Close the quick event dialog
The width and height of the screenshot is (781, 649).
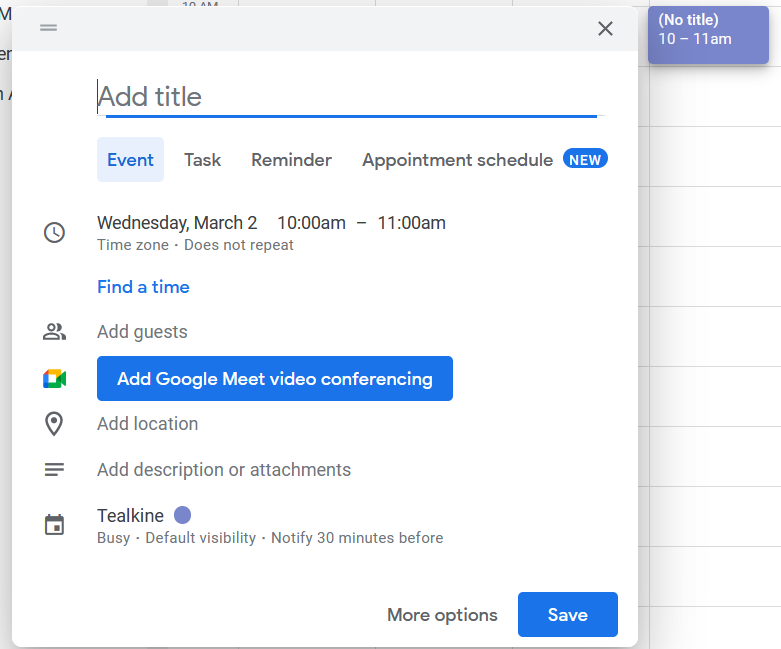pos(605,28)
